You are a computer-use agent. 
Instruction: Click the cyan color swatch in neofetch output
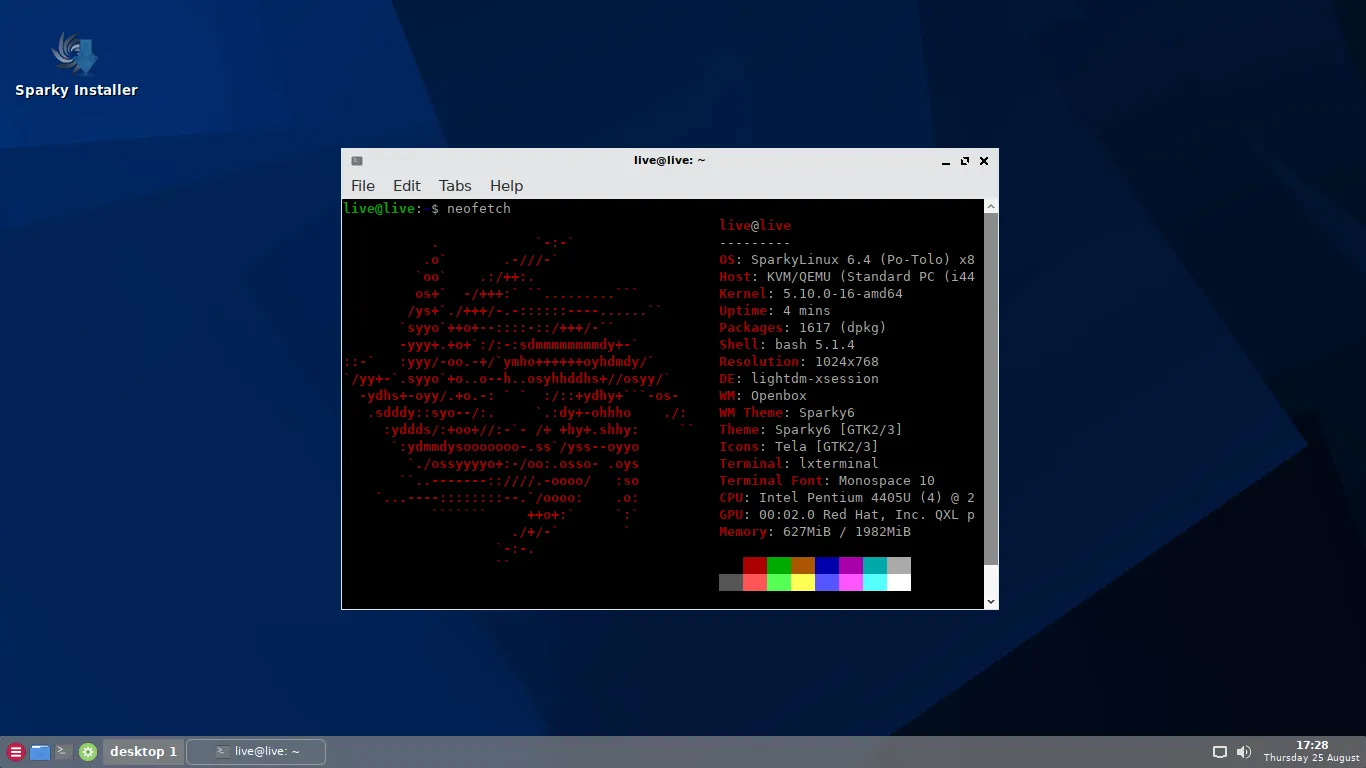(x=877, y=582)
